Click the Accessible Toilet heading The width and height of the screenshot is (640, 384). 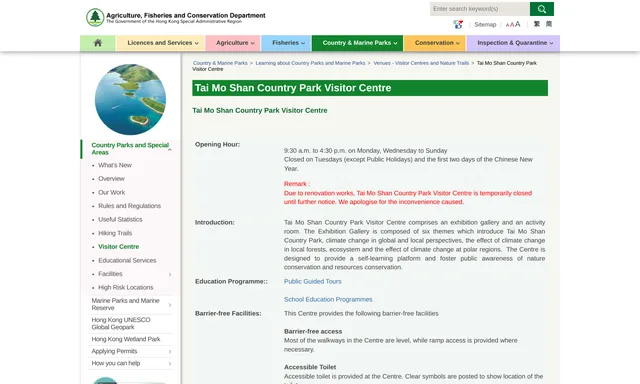tap(310, 367)
